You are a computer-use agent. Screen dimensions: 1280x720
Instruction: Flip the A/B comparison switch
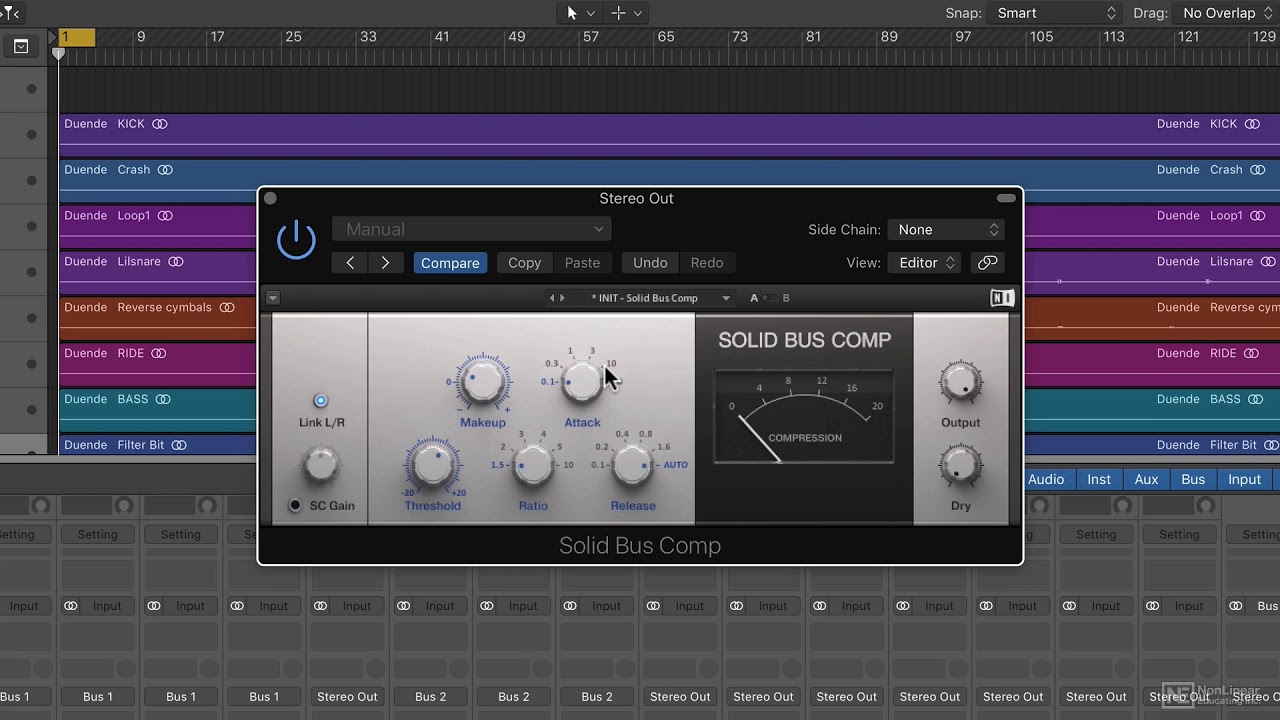click(769, 298)
